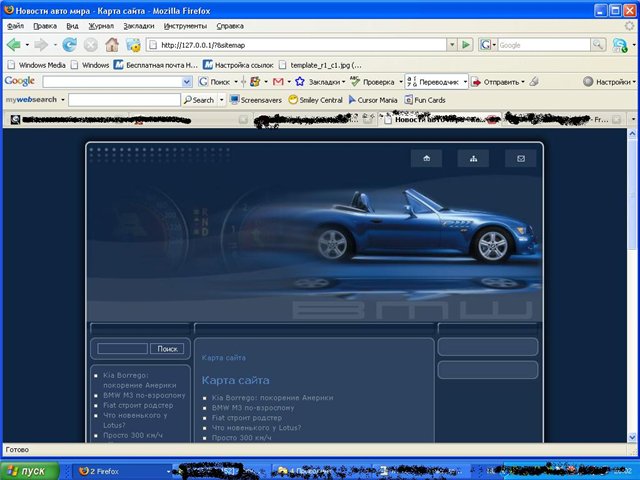
Task: Go to browser Home page icon
Action: pos(112,45)
